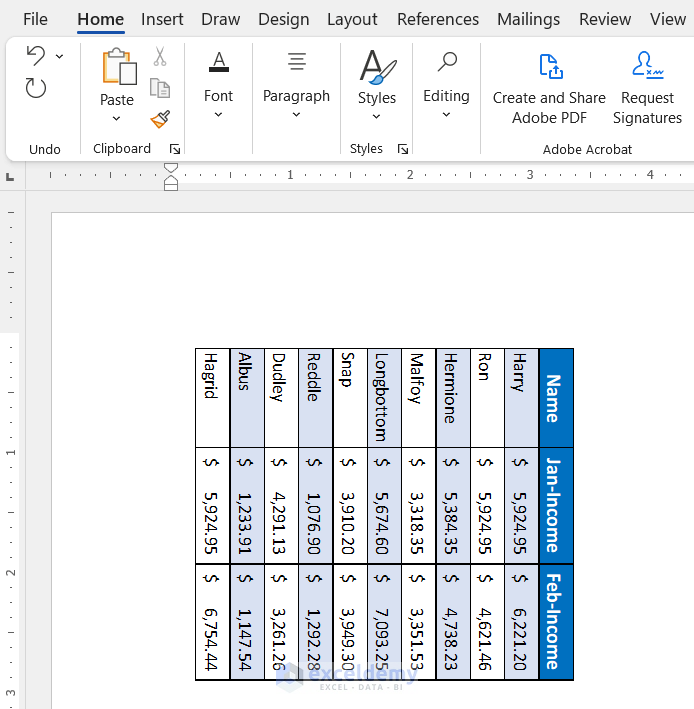Image resolution: width=694 pixels, height=709 pixels.
Task: Click the 5,384.35 Jan-Income value
Action: coord(451,523)
